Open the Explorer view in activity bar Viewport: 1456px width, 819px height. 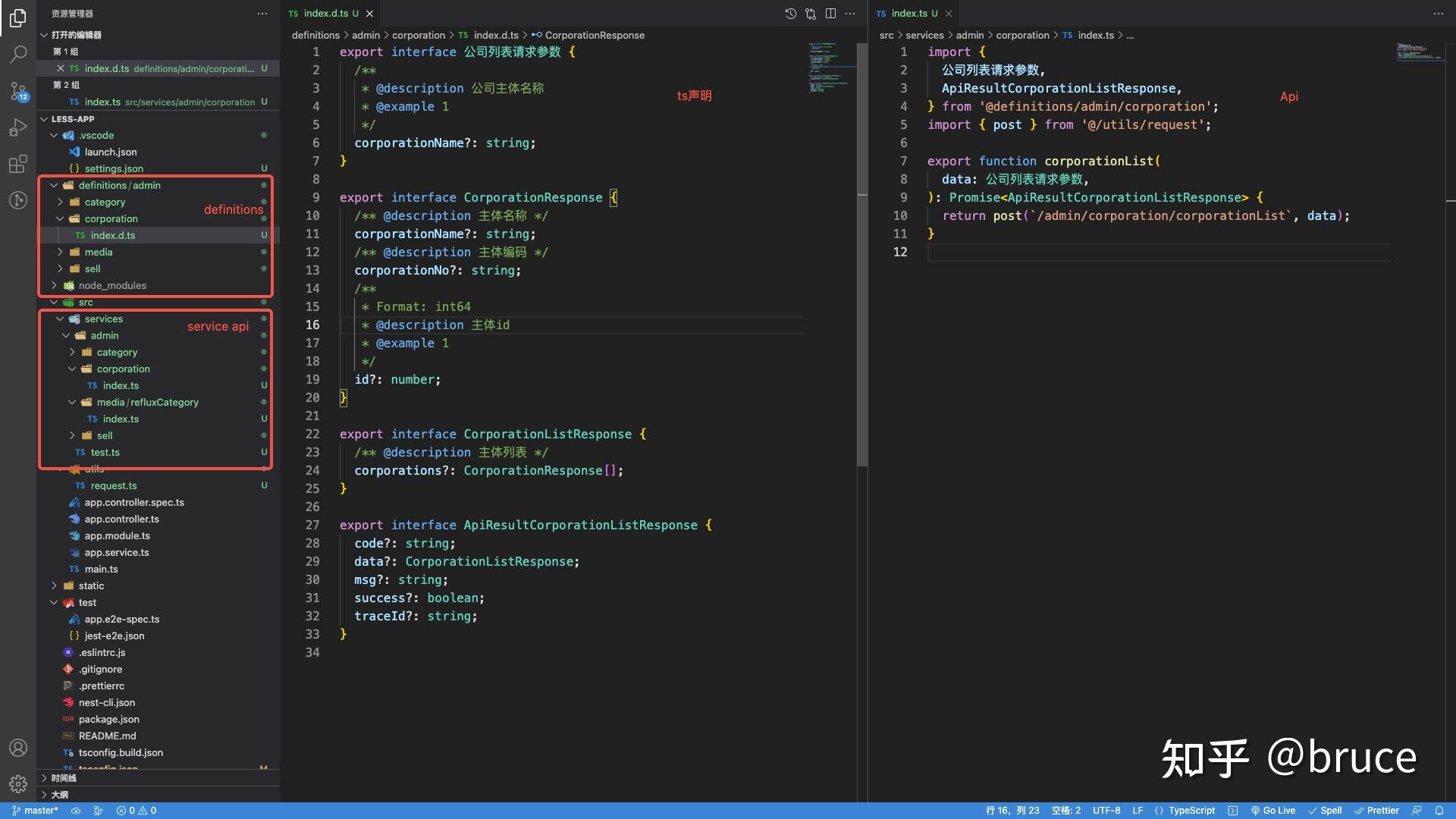click(x=18, y=18)
